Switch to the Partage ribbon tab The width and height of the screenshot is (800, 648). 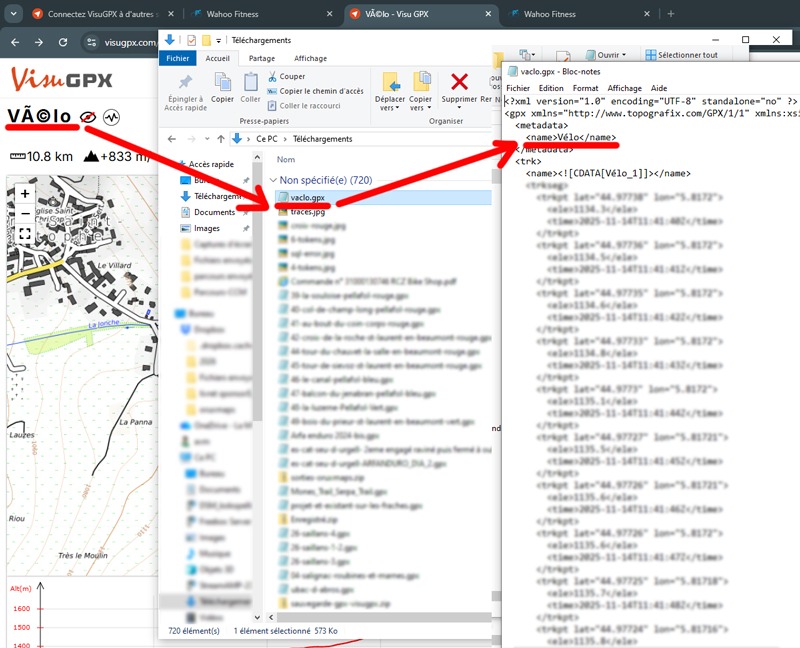pos(262,58)
